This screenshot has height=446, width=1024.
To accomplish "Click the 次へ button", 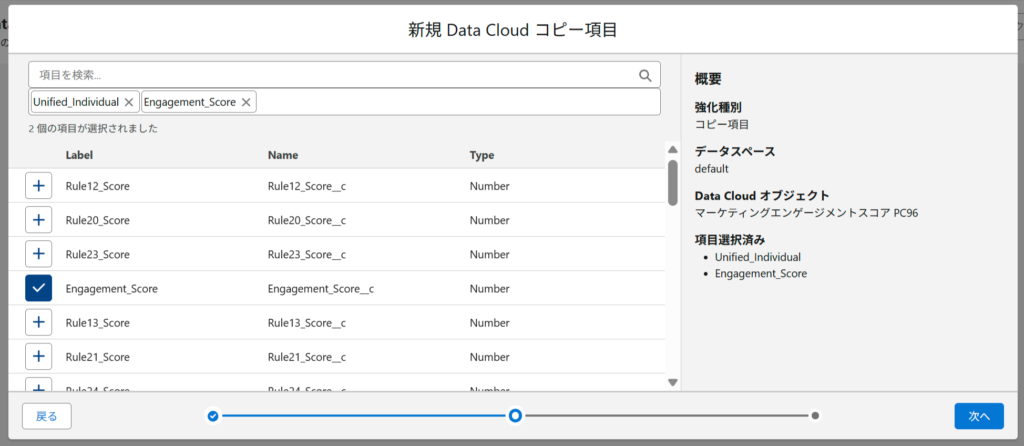I will coord(979,416).
